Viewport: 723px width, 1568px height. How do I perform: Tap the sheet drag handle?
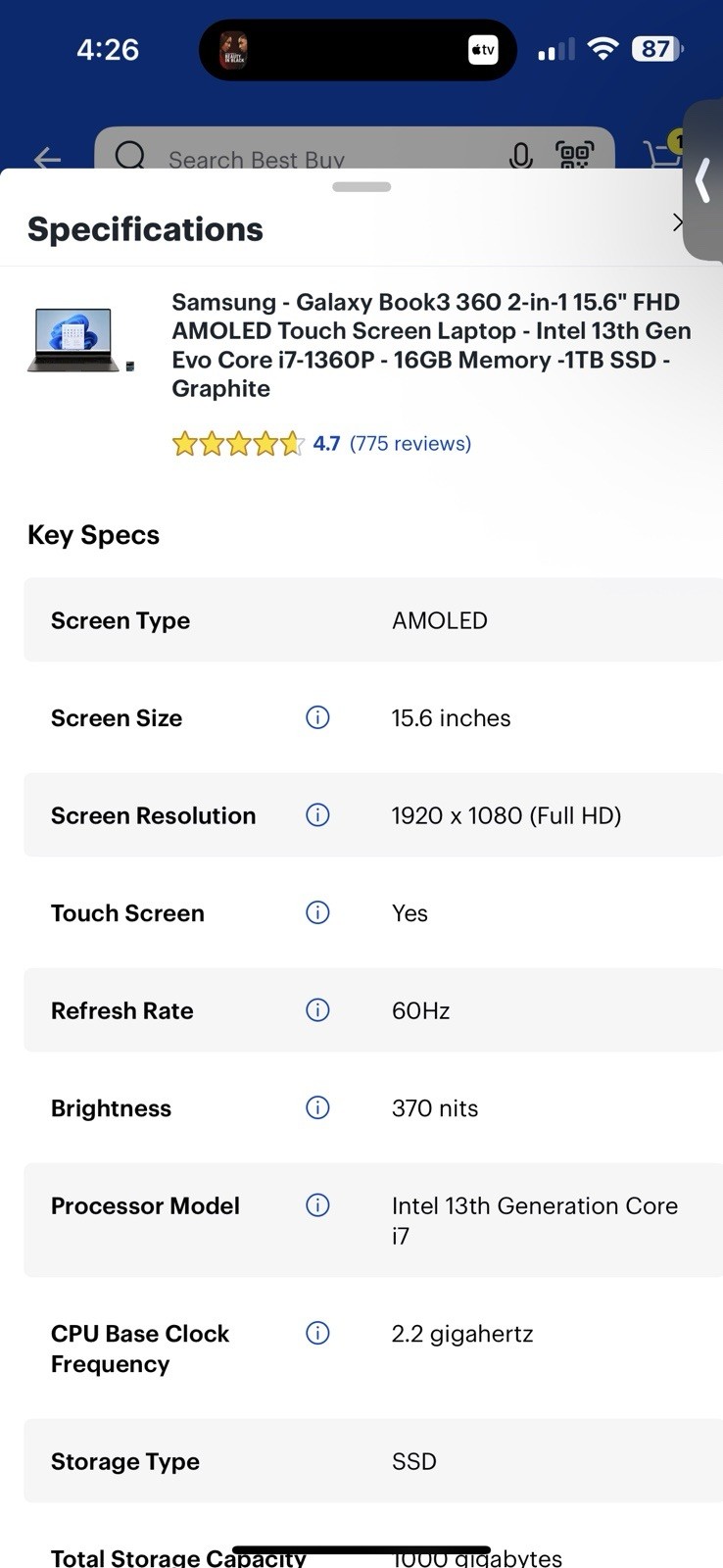[x=361, y=186]
